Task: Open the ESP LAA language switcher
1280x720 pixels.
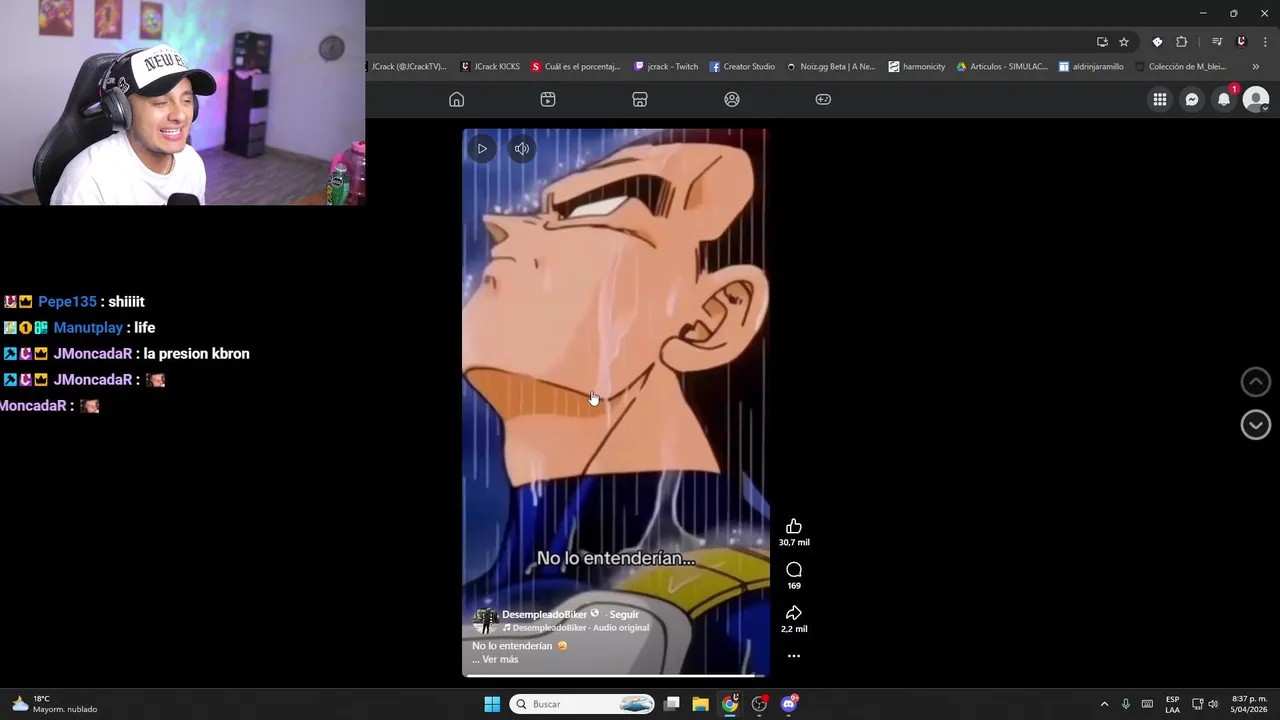Action: tap(1172, 704)
